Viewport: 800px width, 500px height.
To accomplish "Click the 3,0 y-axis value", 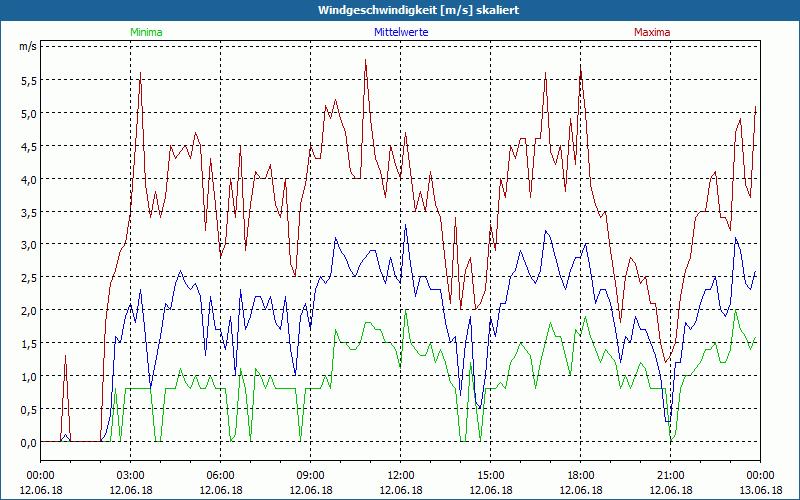I will [29, 244].
